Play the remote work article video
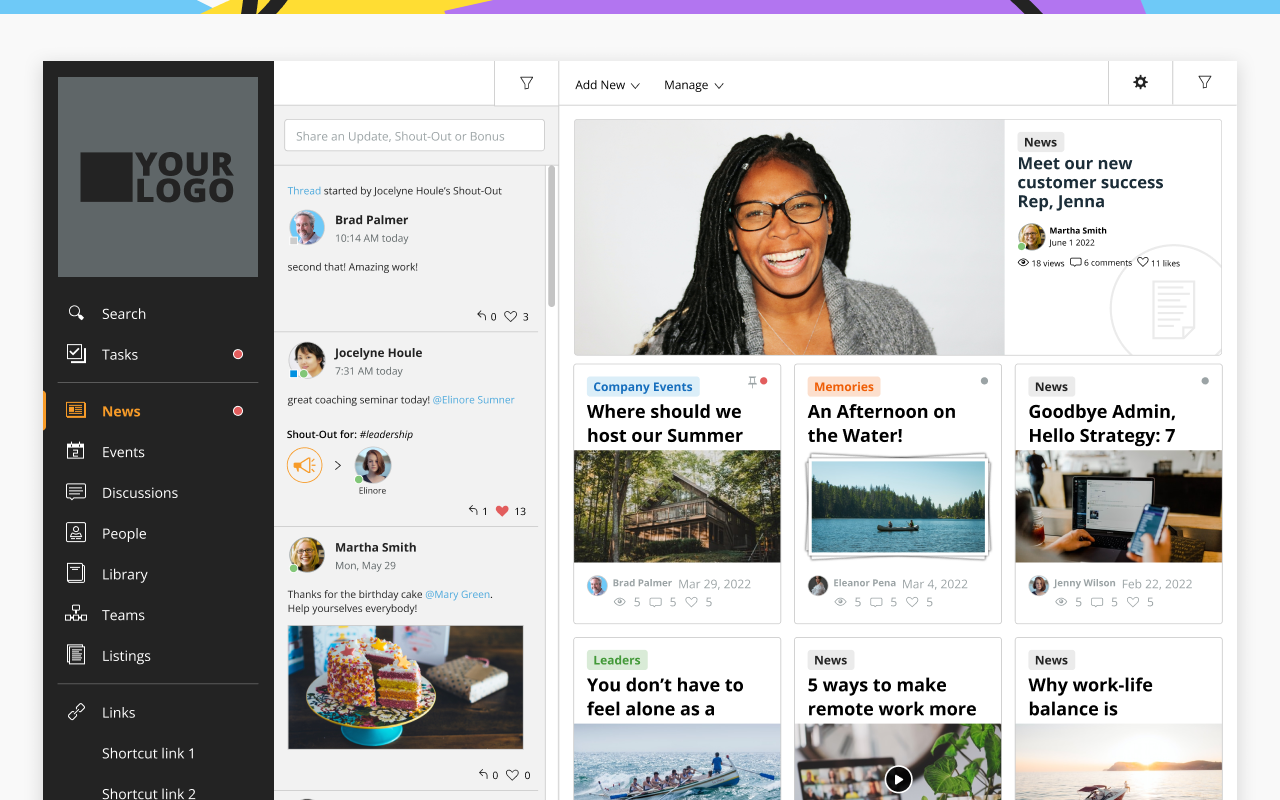1280x800 pixels. 898,779
